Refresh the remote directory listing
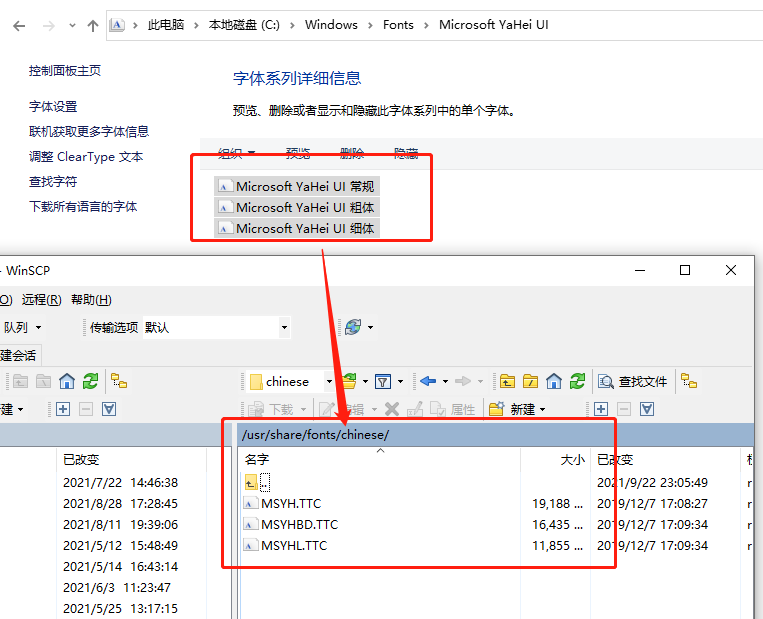Image resolution: width=763 pixels, height=619 pixels. point(577,381)
